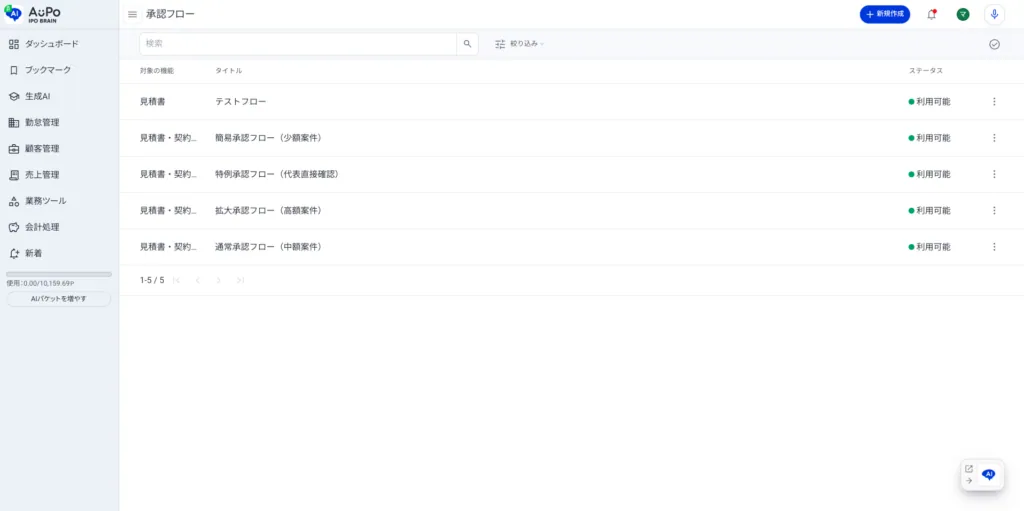This screenshot has height=511, width=1024.
Task: Open the notifications bell icon
Action: click(x=932, y=14)
